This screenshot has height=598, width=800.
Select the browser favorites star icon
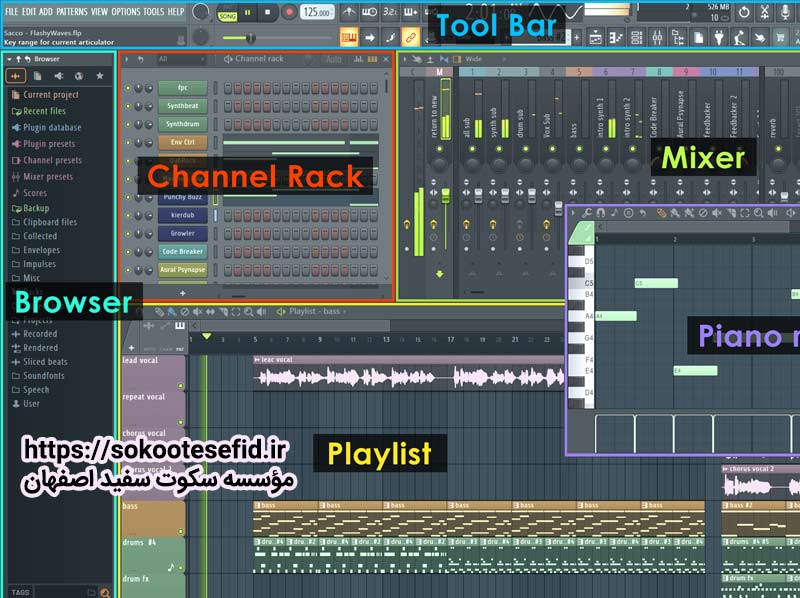click(x=100, y=76)
